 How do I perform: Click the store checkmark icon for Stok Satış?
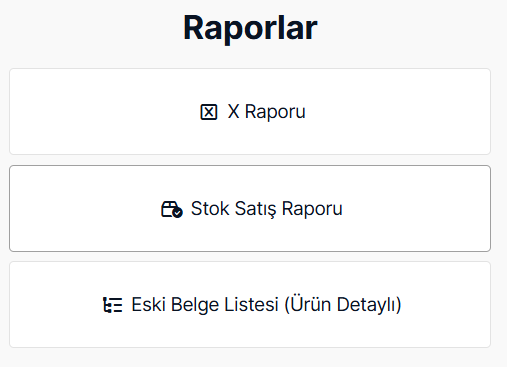click(172, 209)
